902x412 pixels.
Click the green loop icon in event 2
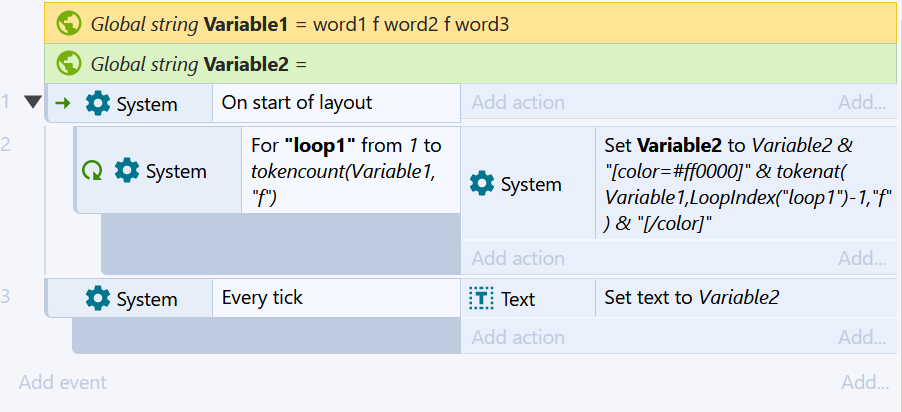[92, 171]
